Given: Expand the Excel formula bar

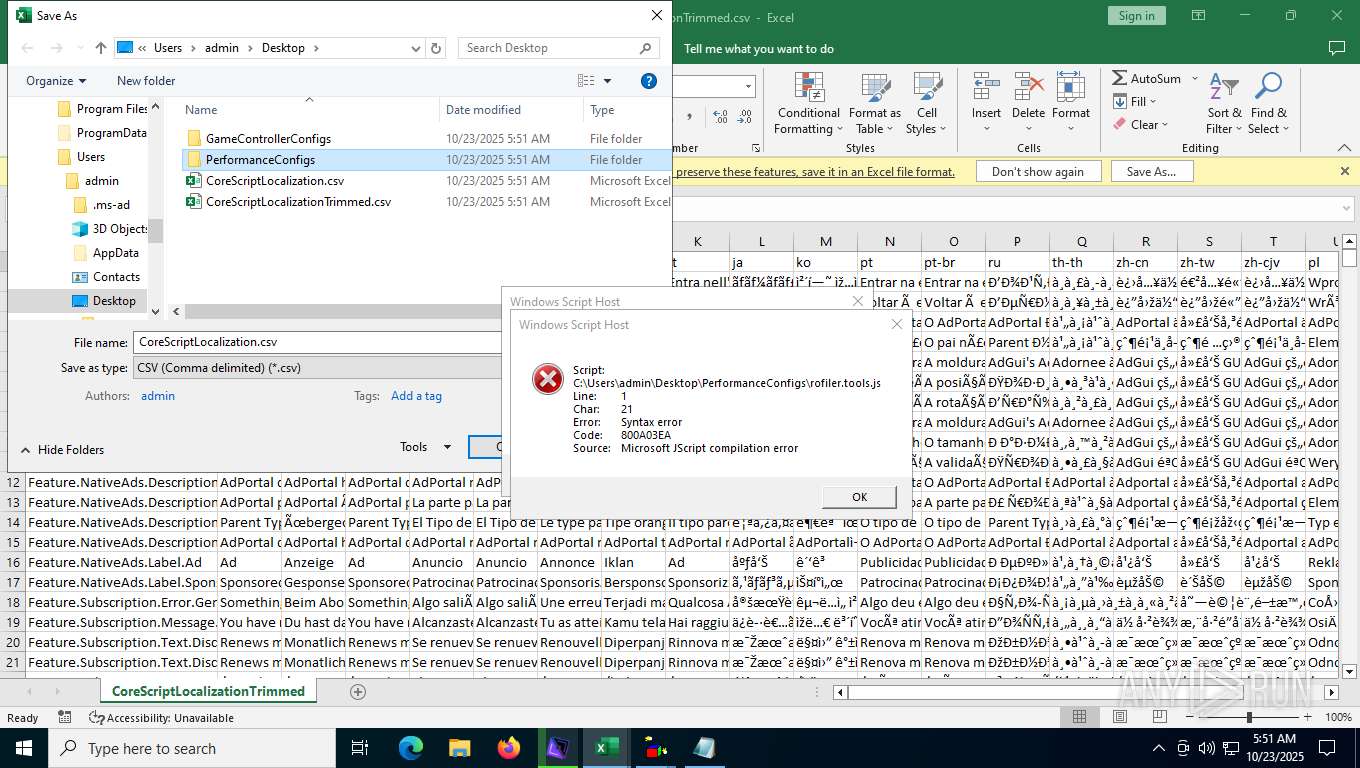Looking at the screenshot, I should pyautogui.click(x=1346, y=208).
